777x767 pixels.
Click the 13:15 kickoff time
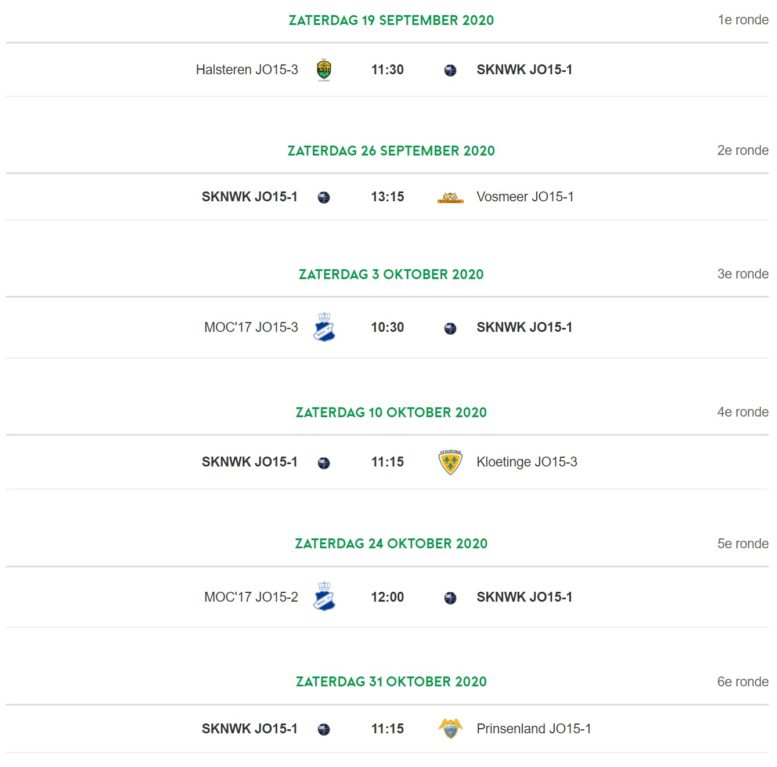coord(388,197)
